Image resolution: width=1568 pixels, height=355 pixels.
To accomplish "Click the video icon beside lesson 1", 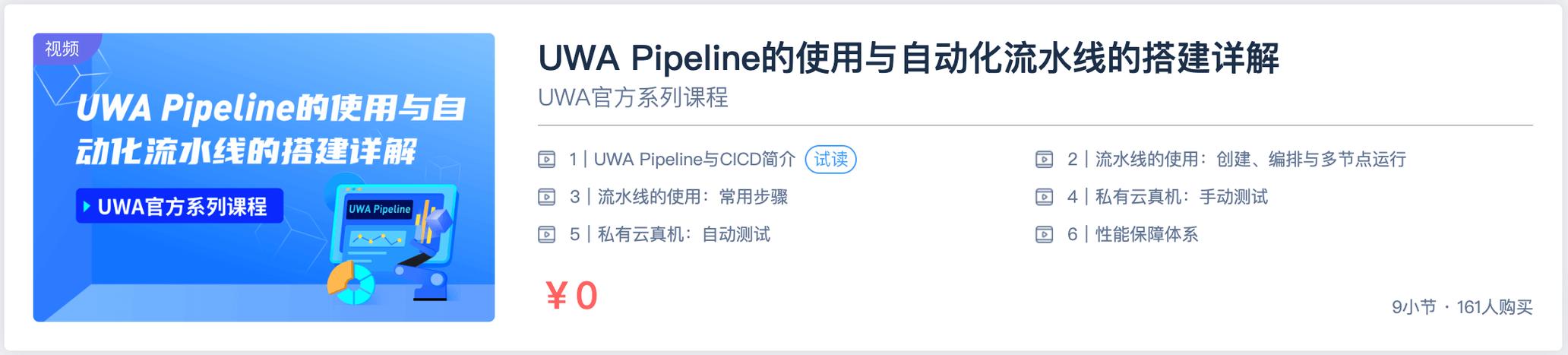I will pyautogui.click(x=546, y=160).
